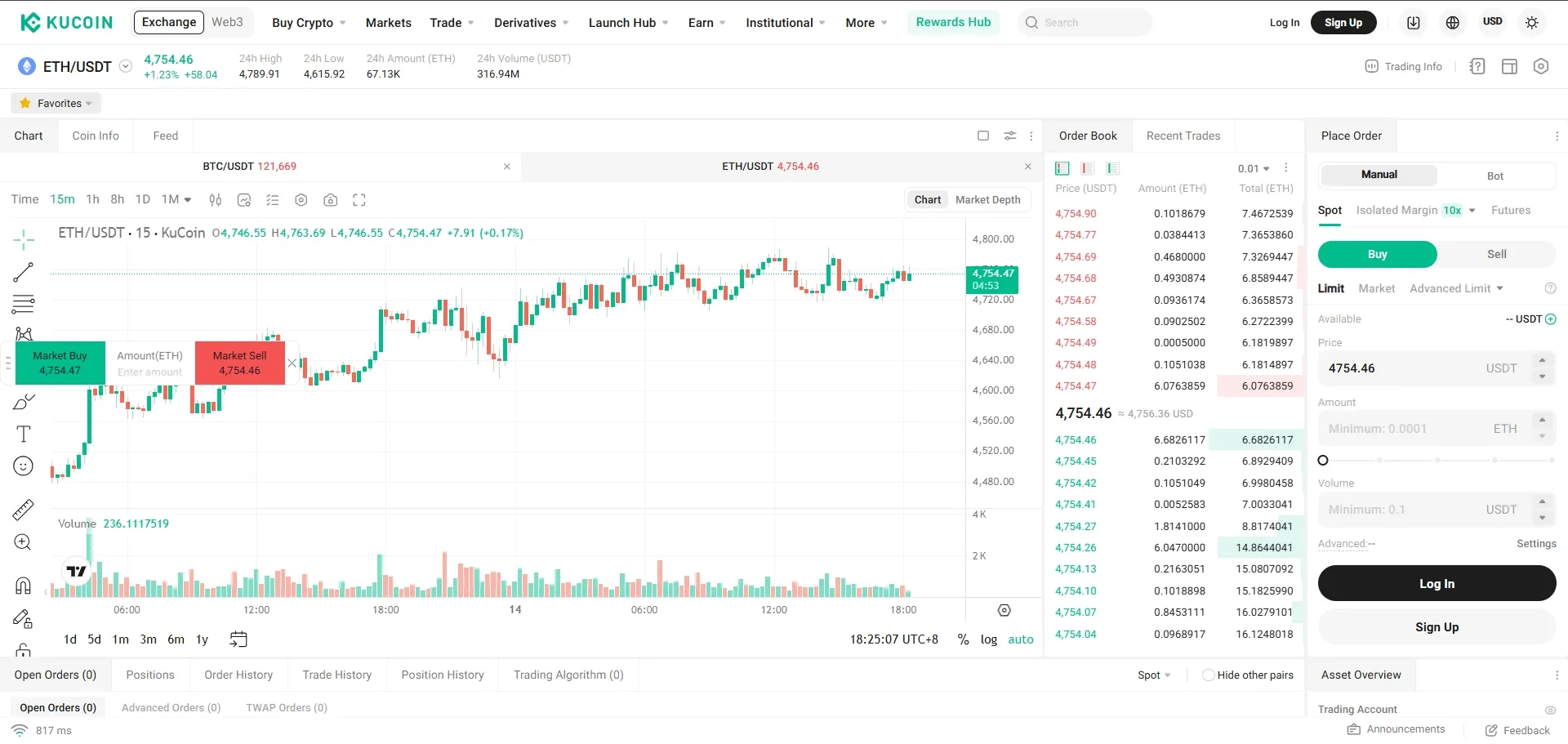Viewport: 1568px width, 744px height.
Task: Open the Markets menu item
Action: [389, 23]
